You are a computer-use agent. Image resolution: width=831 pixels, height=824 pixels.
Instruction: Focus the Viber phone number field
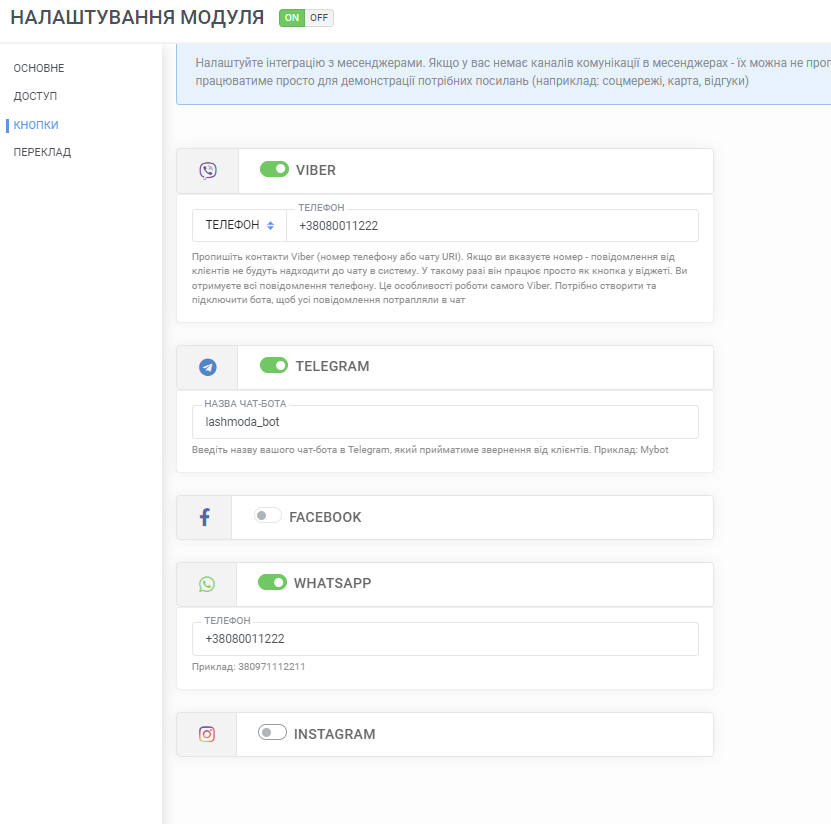point(492,225)
